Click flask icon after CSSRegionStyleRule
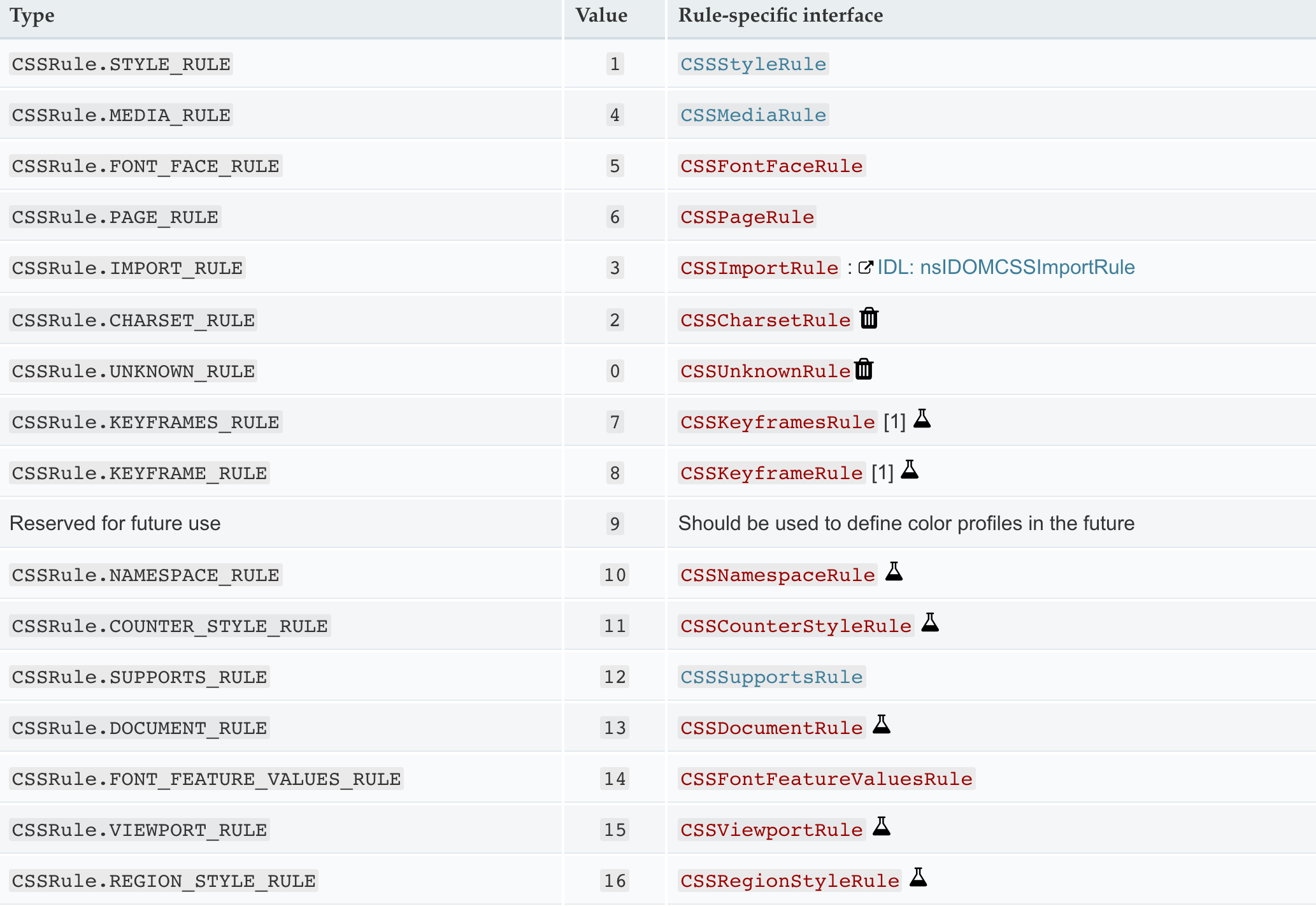 pos(918,877)
